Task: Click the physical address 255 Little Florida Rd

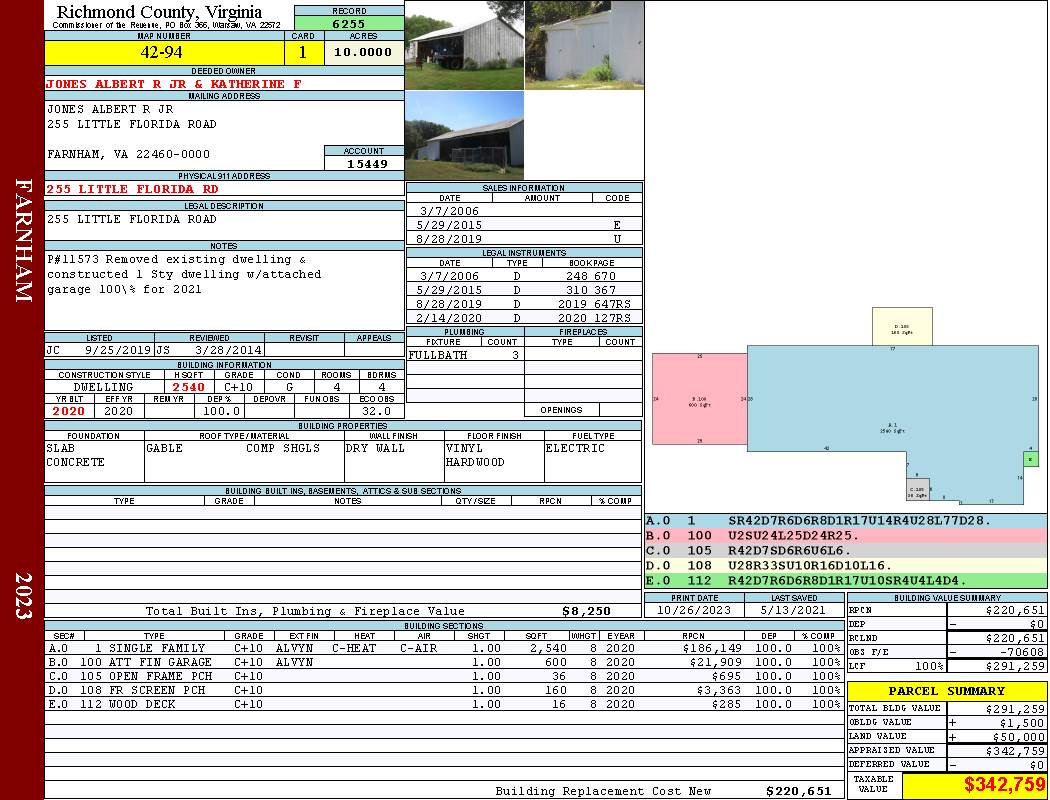Action: click(132, 189)
